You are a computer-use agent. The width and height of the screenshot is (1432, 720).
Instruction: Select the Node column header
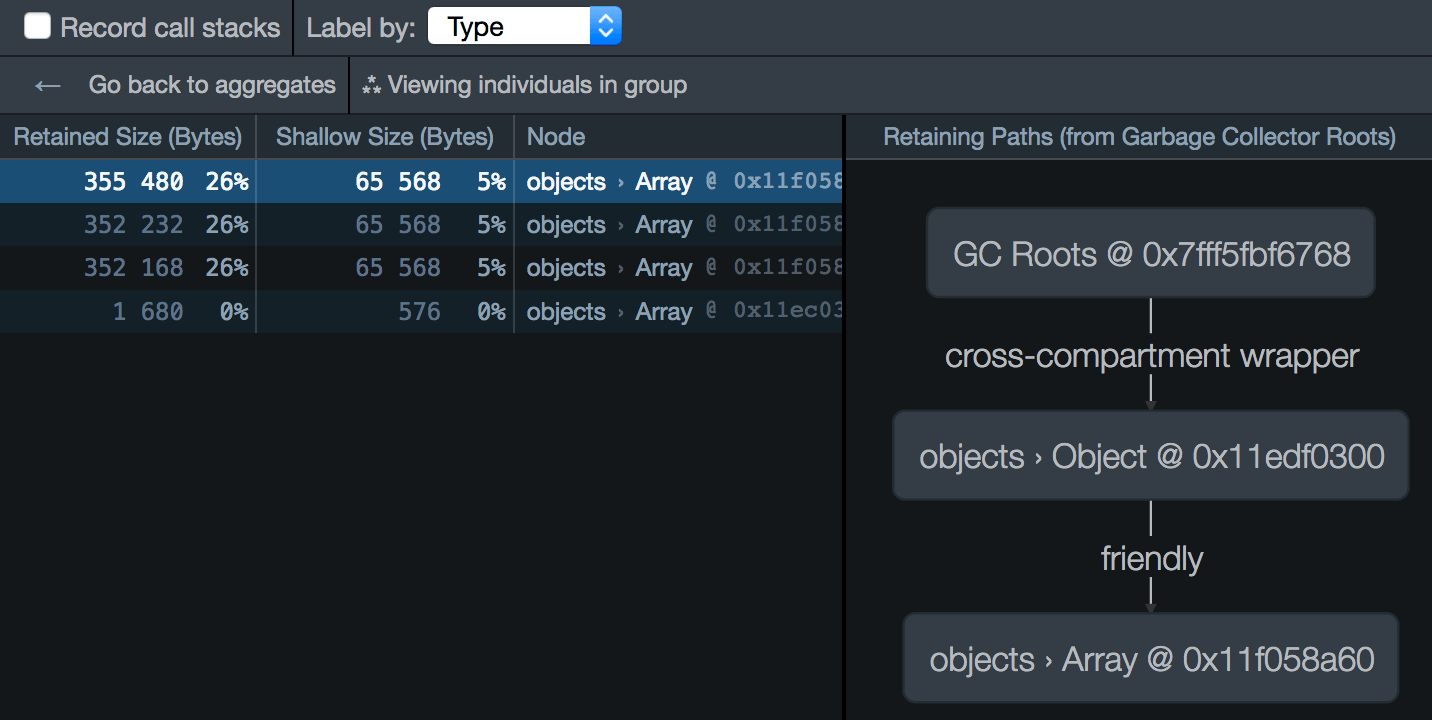tap(557, 136)
